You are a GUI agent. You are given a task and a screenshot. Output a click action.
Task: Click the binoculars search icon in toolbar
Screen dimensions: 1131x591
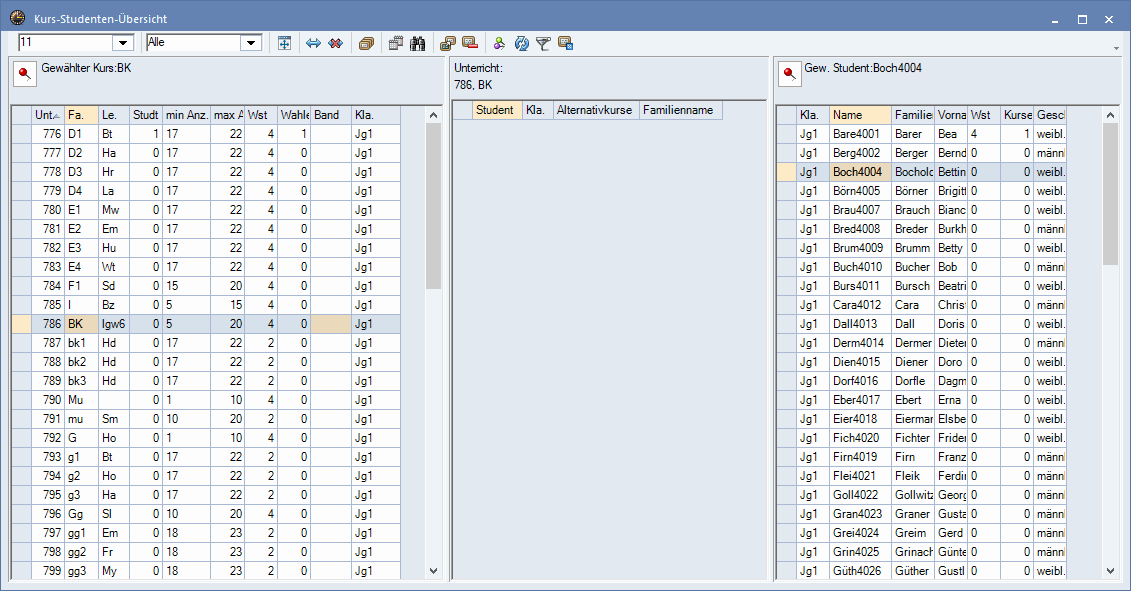tap(418, 43)
